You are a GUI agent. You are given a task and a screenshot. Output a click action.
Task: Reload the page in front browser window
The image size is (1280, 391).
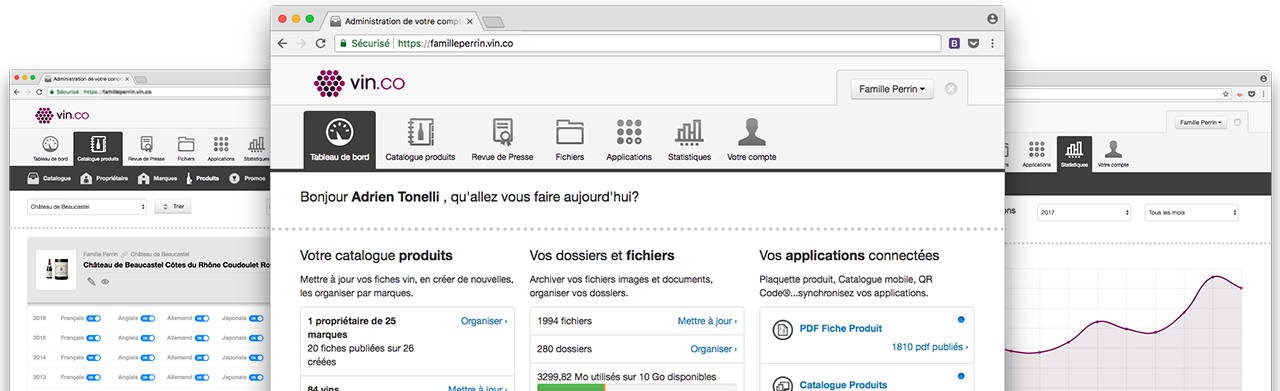[x=320, y=43]
